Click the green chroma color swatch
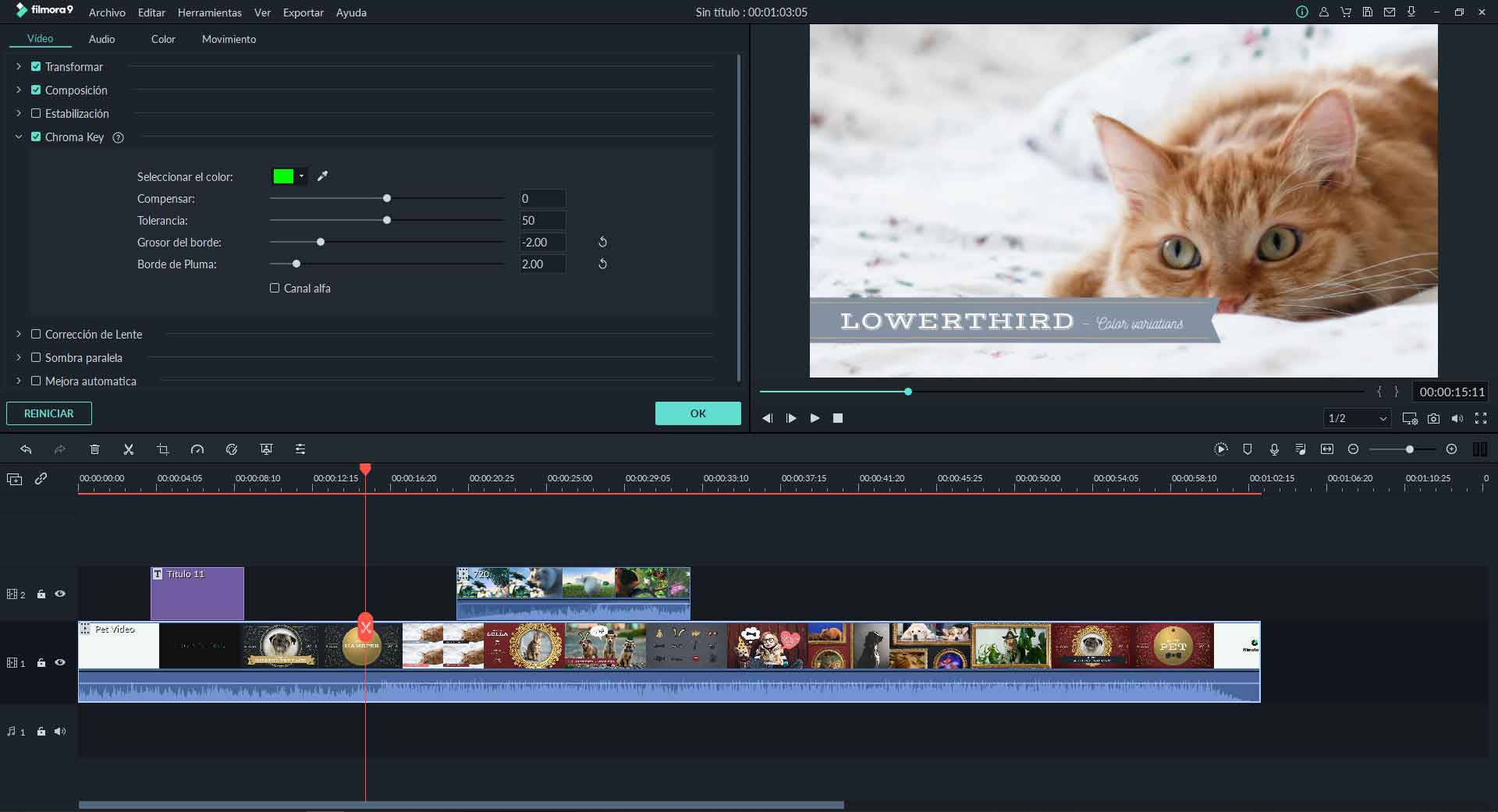Viewport: 1498px width, 812px height. point(283,176)
